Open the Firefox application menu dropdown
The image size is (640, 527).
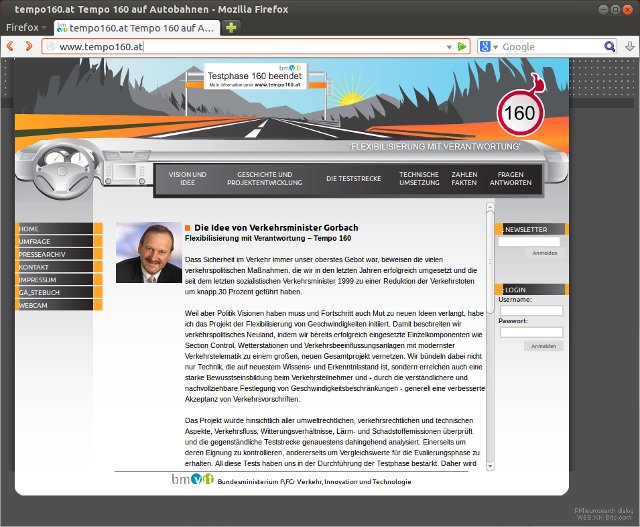coord(26,27)
